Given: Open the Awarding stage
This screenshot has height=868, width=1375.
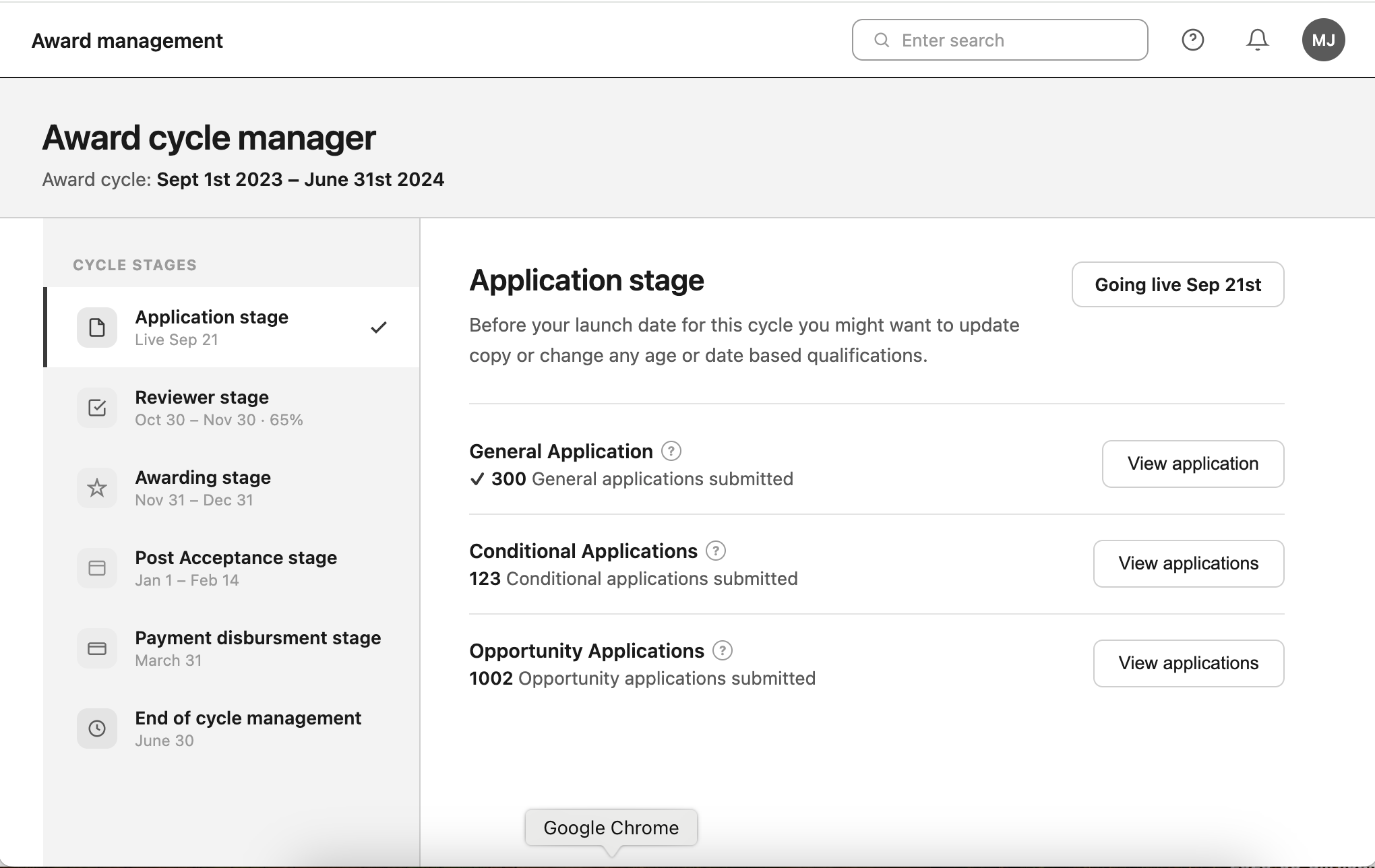Looking at the screenshot, I should coord(232,488).
